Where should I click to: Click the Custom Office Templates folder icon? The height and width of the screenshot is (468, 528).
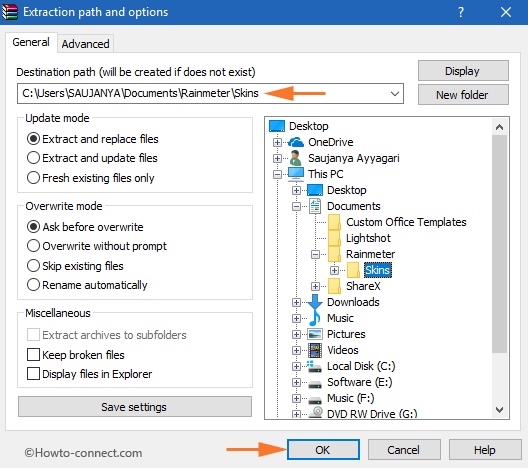[x=334, y=222]
